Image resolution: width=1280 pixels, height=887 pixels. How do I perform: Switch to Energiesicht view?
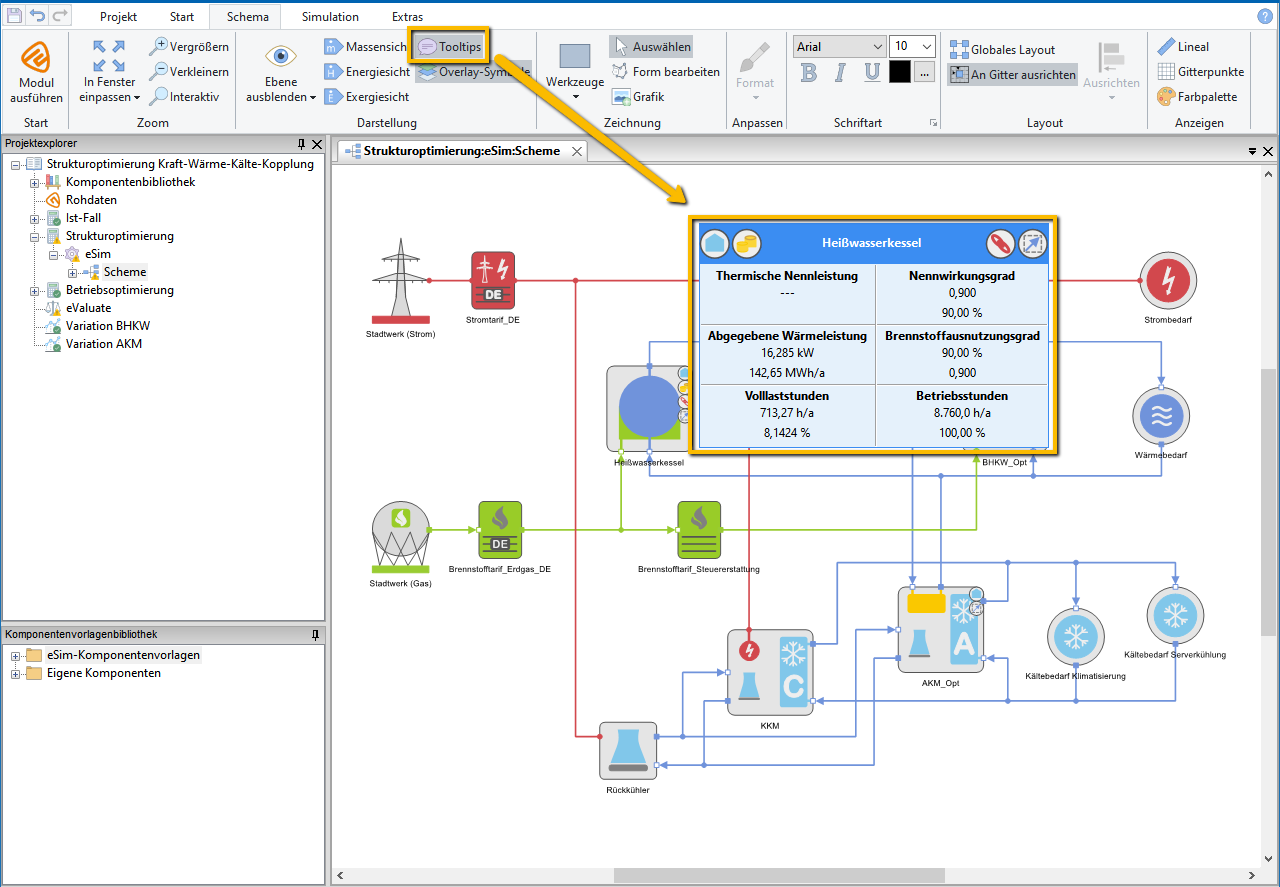[x=366, y=72]
